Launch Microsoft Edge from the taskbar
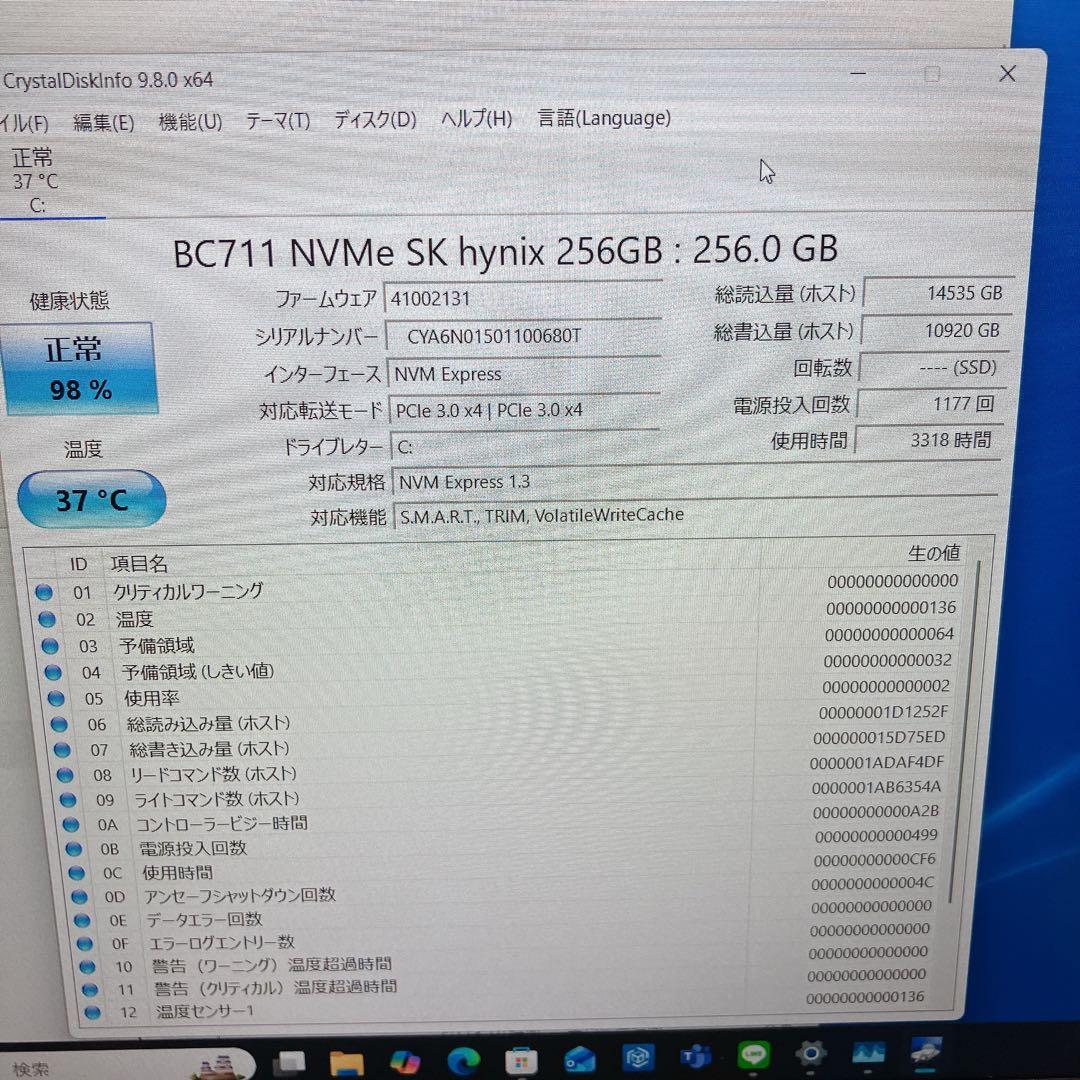The width and height of the screenshot is (1080, 1080). click(x=463, y=1061)
